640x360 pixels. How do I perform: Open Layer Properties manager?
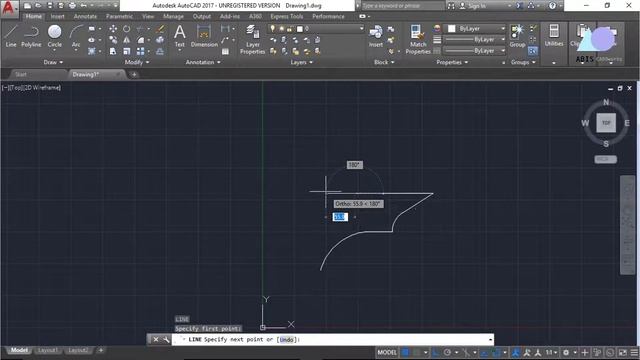[252, 39]
